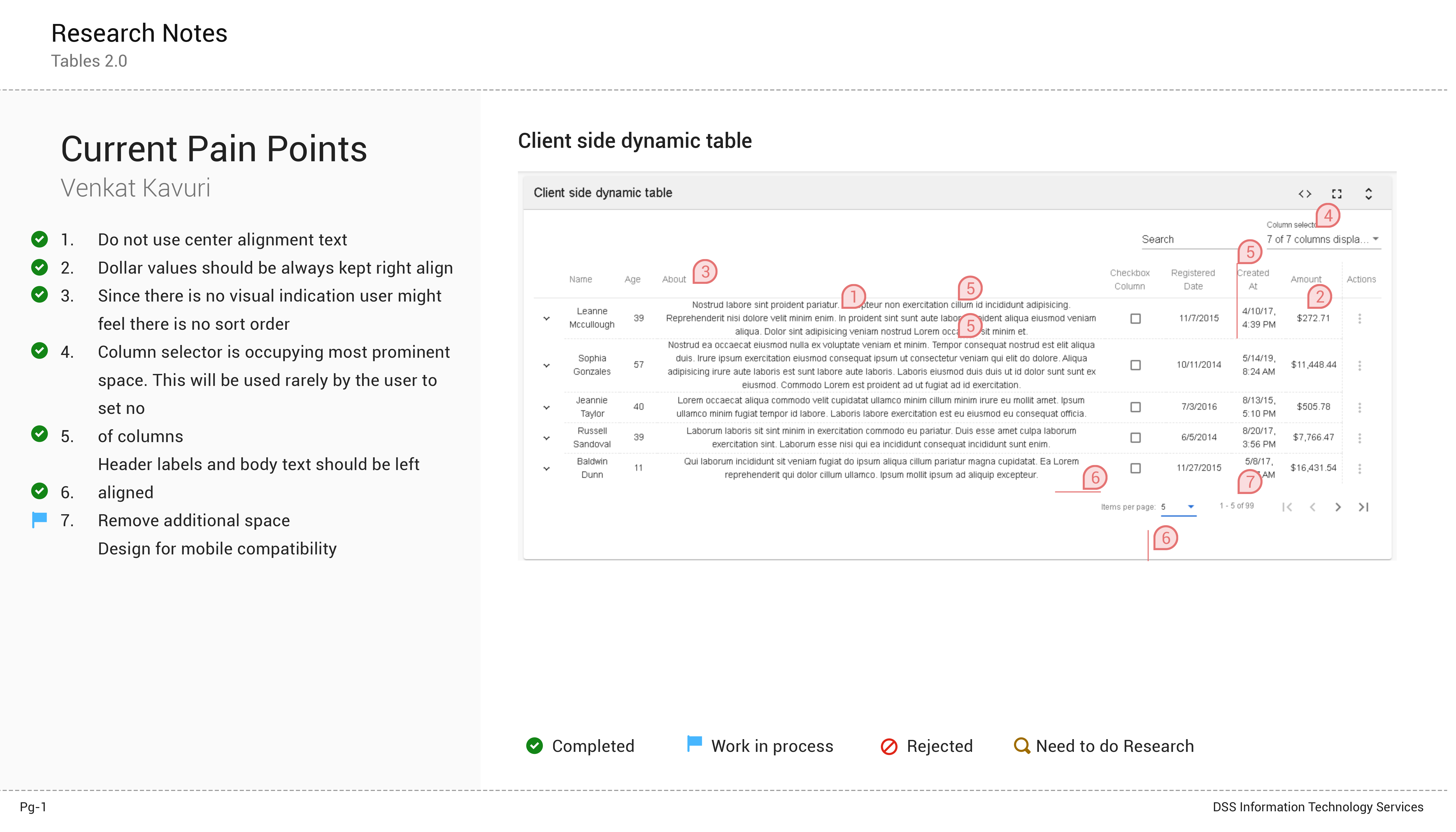This screenshot has height=832, width=1456.
Task: Click the collapse/expand arrows icon
Action: coord(1369,194)
